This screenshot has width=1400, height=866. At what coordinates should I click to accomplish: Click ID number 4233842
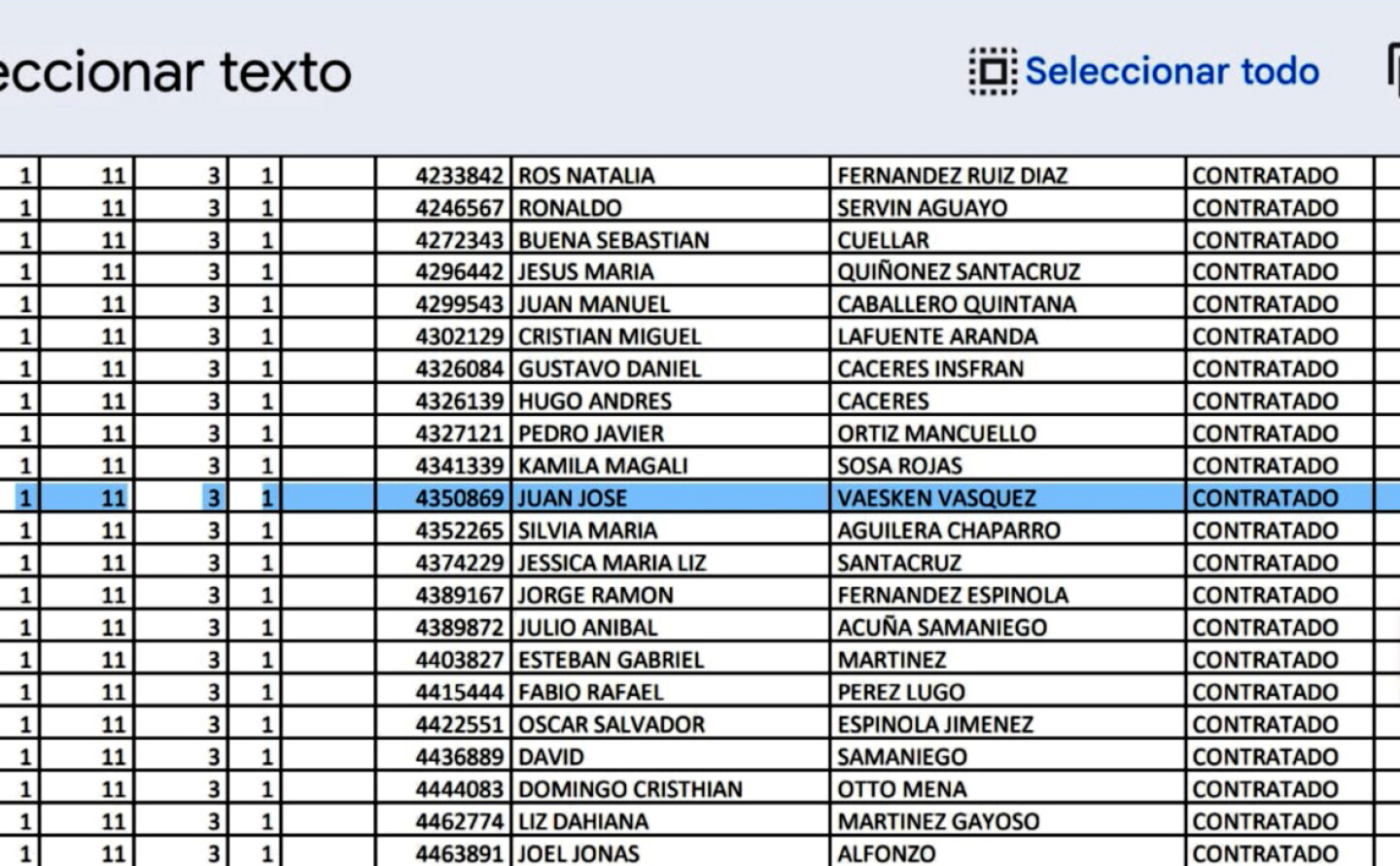pyautogui.click(x=460, y=176)
